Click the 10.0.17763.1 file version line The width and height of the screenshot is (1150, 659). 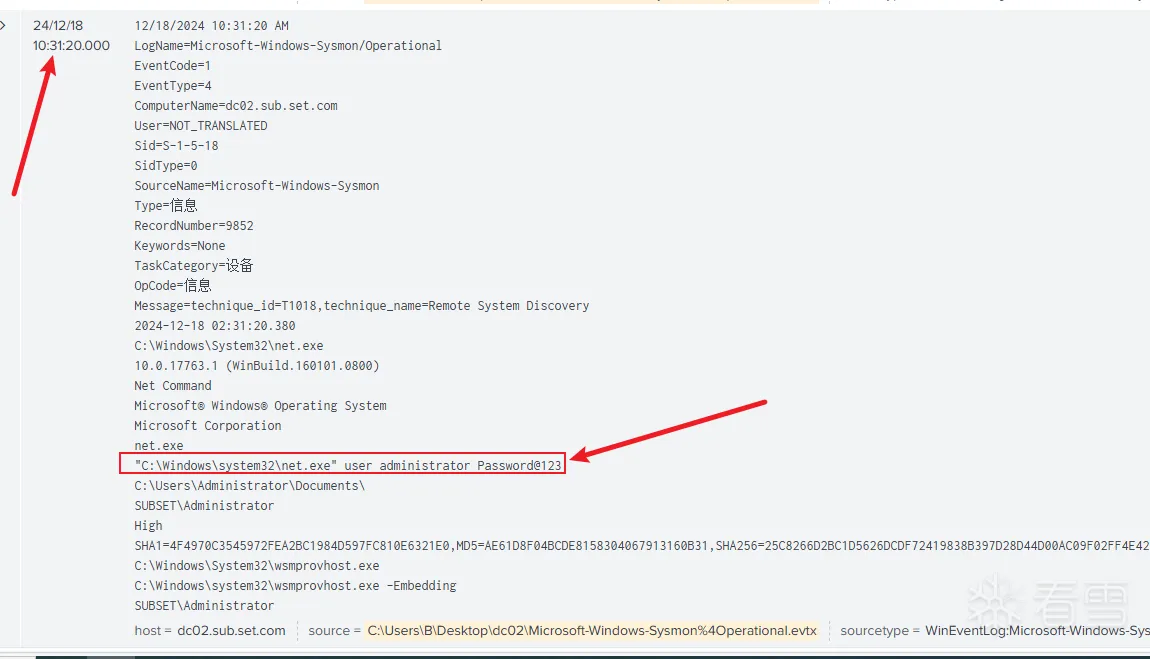[x=257, y=365]
